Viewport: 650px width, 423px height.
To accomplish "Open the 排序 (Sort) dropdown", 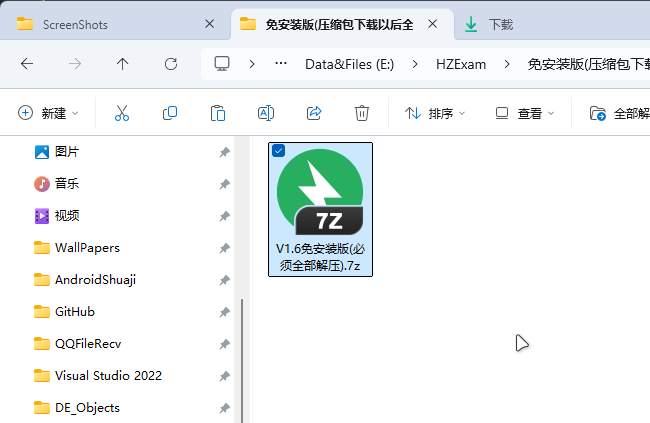I will tap(435, 113).
